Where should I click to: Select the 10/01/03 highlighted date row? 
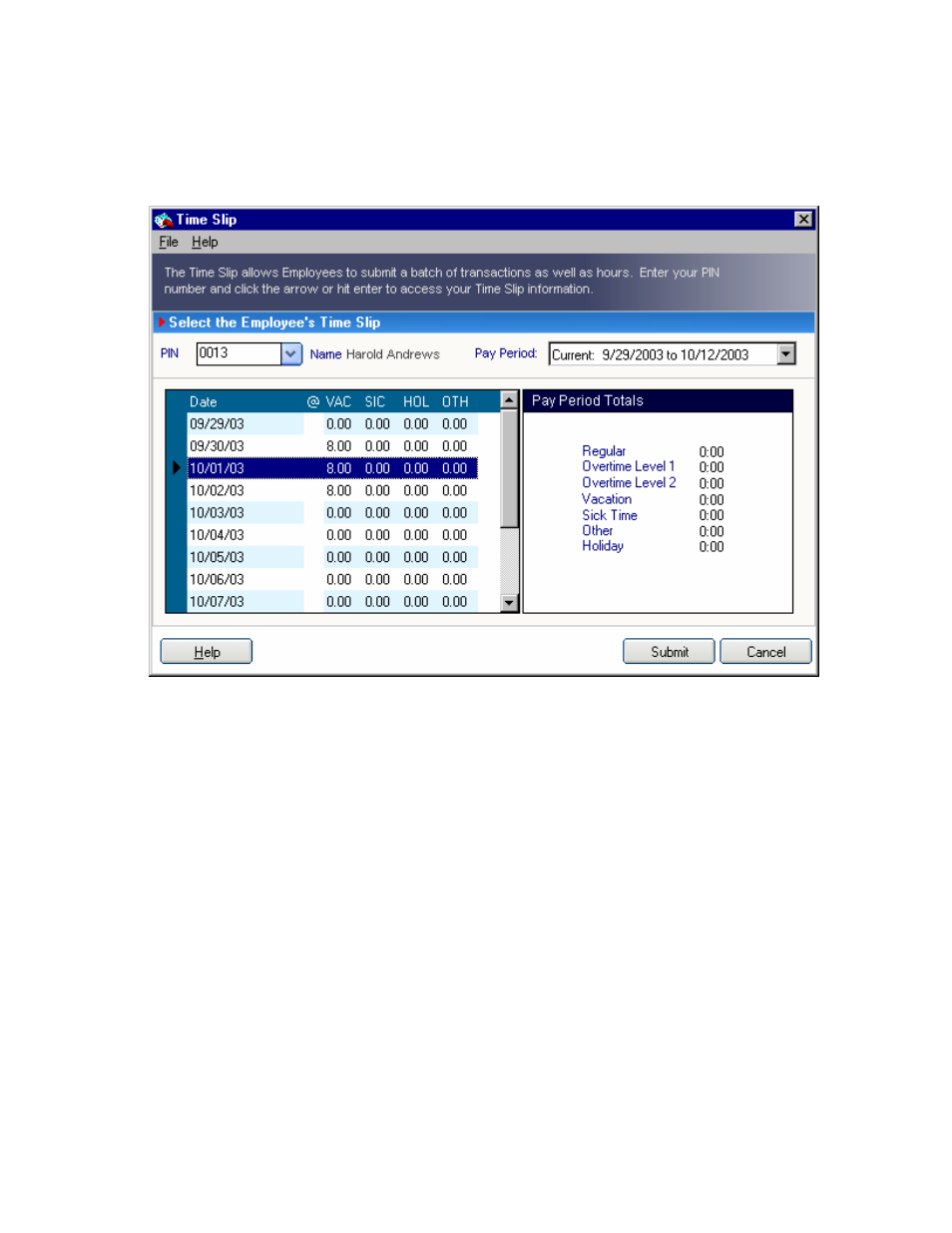point(332,468)
